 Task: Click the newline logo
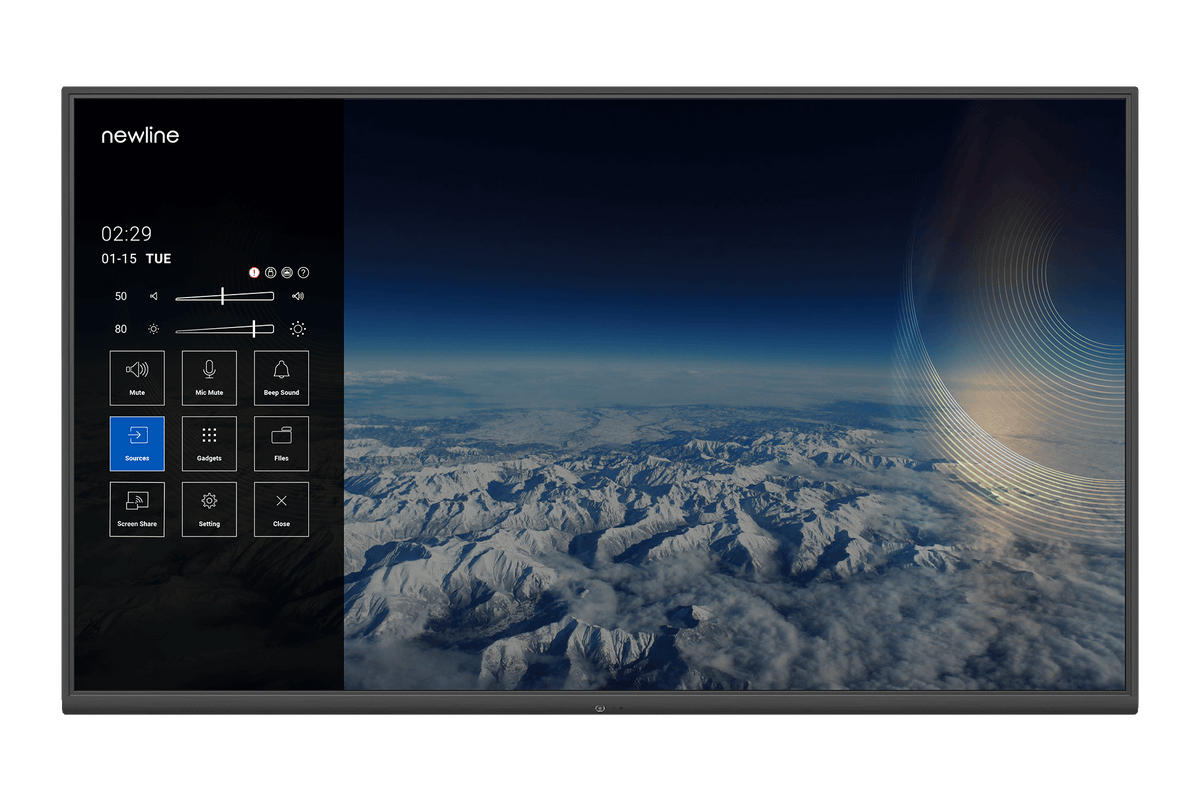coord(140,135)
